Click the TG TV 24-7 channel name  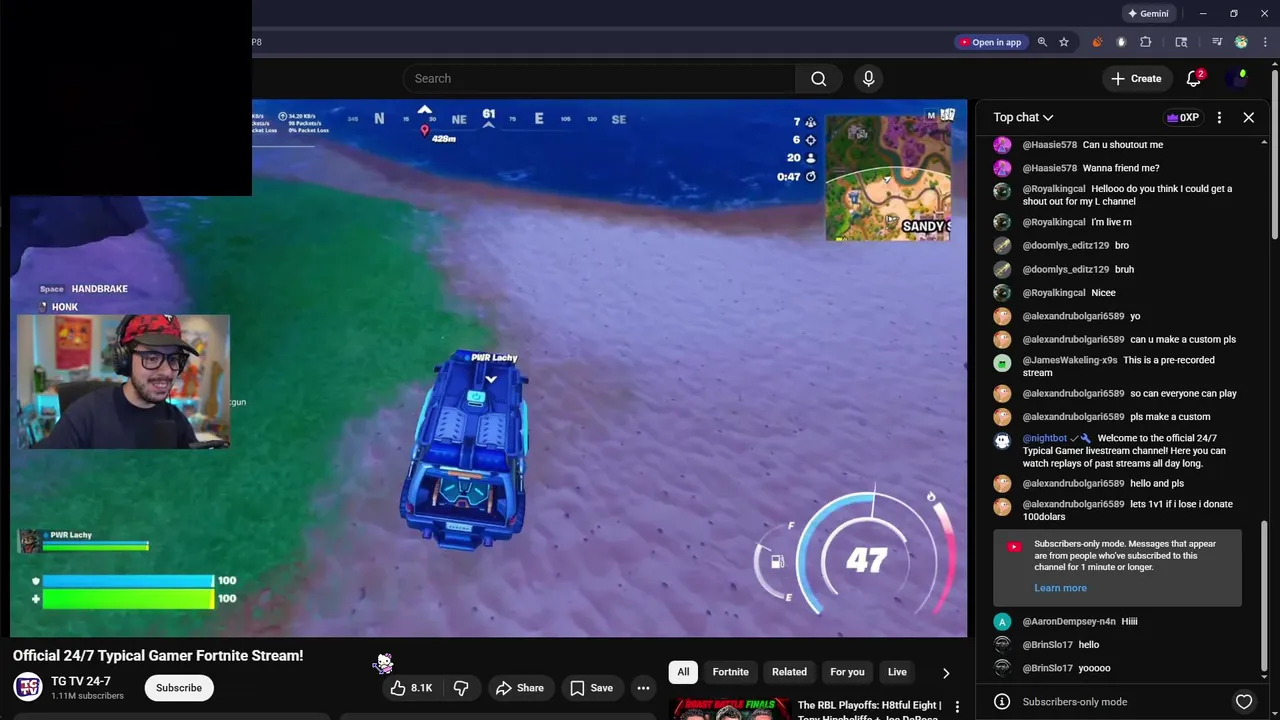click(x=81, y=682)
